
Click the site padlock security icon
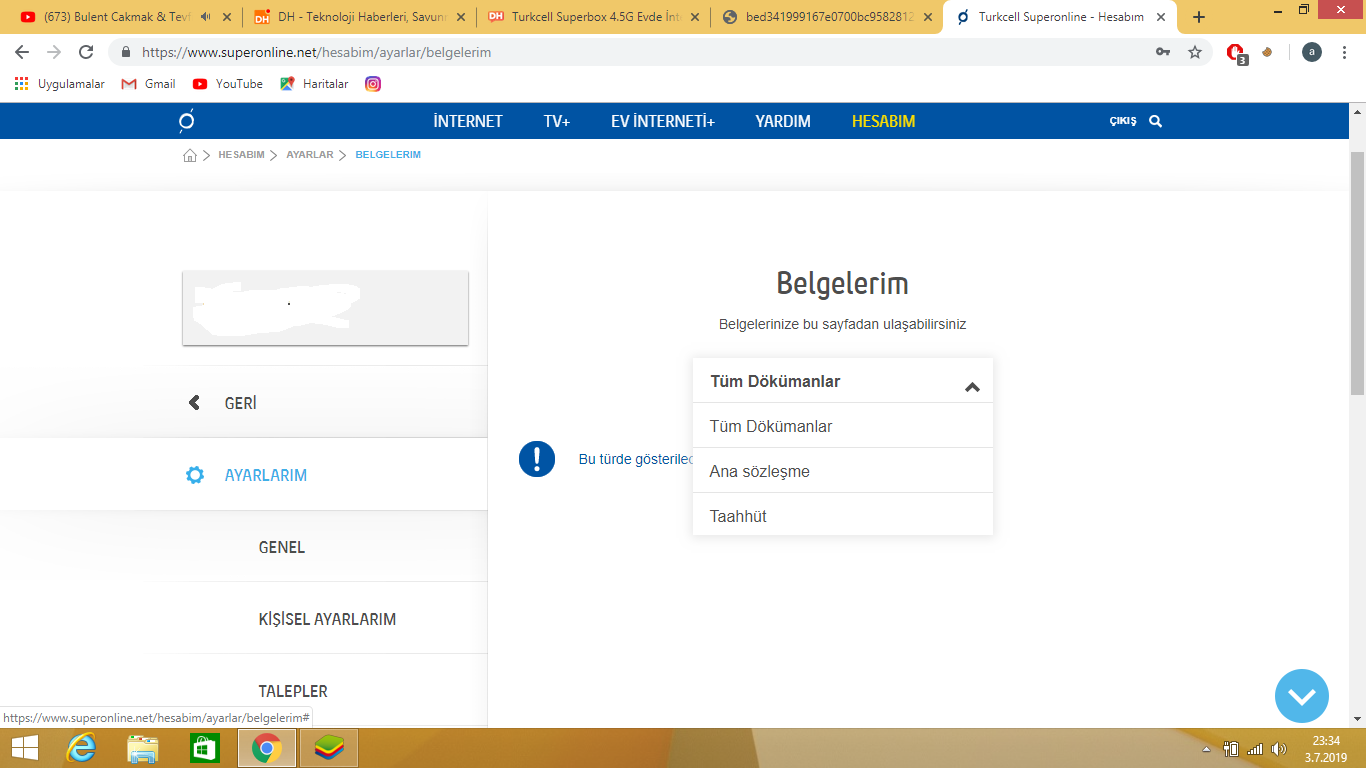click(126, 52)
